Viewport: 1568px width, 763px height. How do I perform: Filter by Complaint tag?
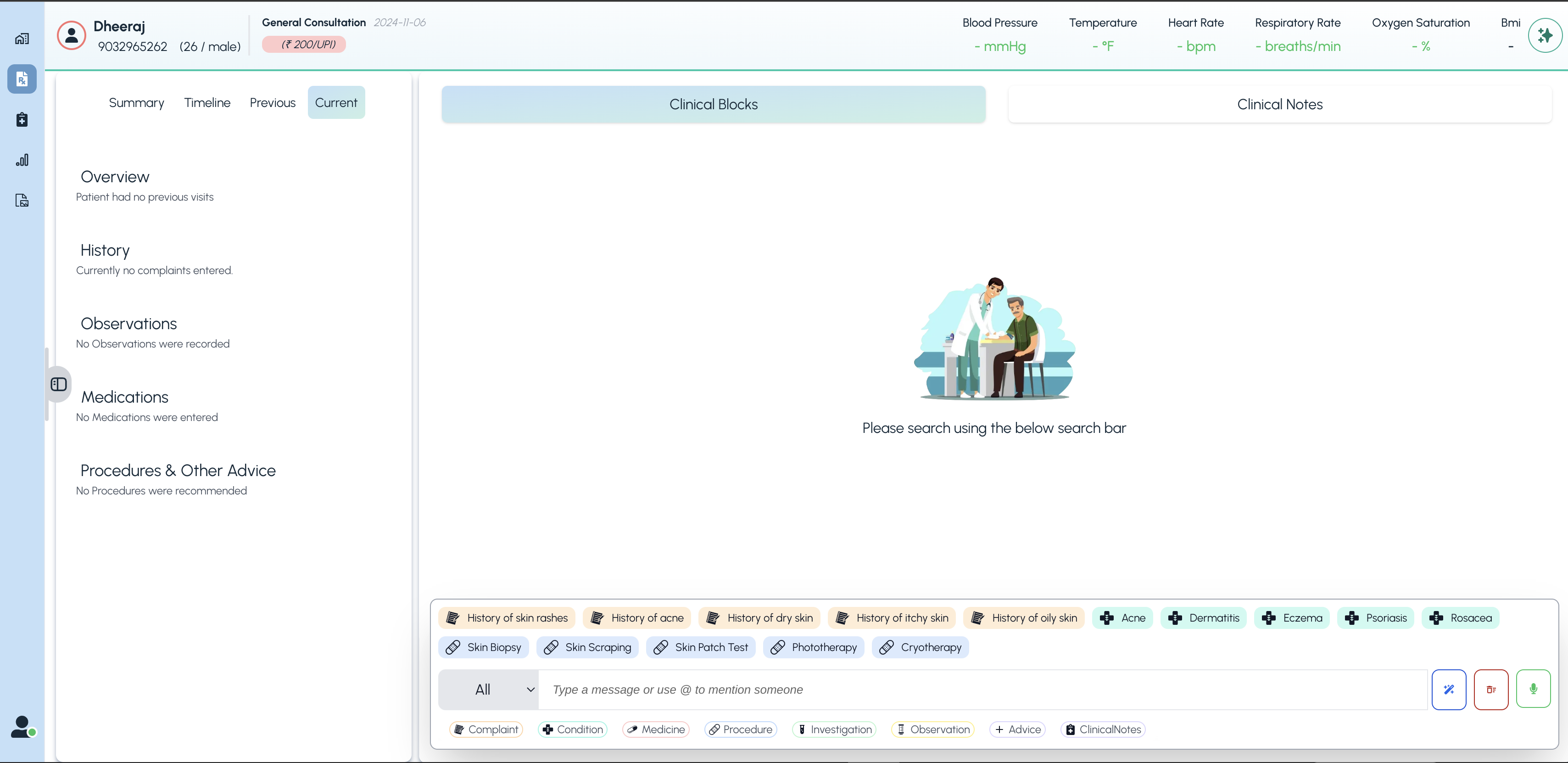coord(486,729)
